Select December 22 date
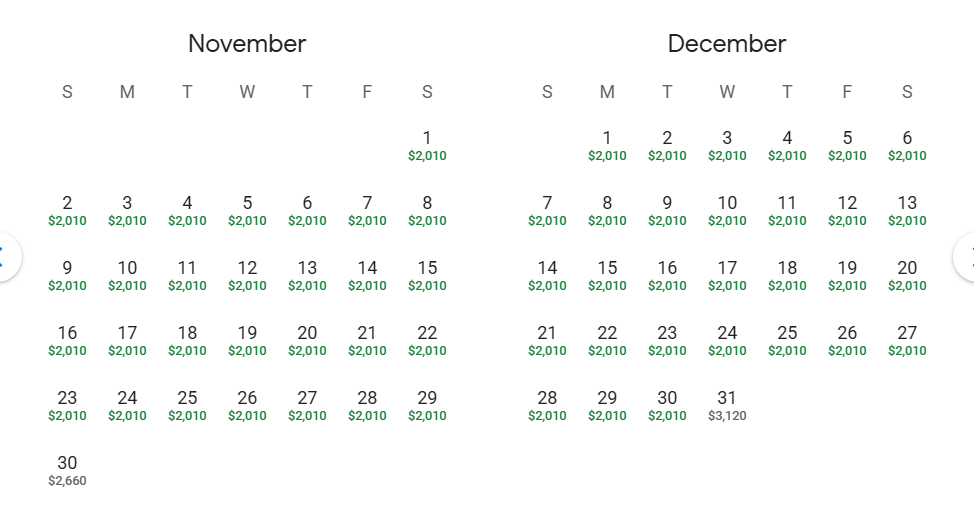The image size is (974, 511). click(607, 340)
